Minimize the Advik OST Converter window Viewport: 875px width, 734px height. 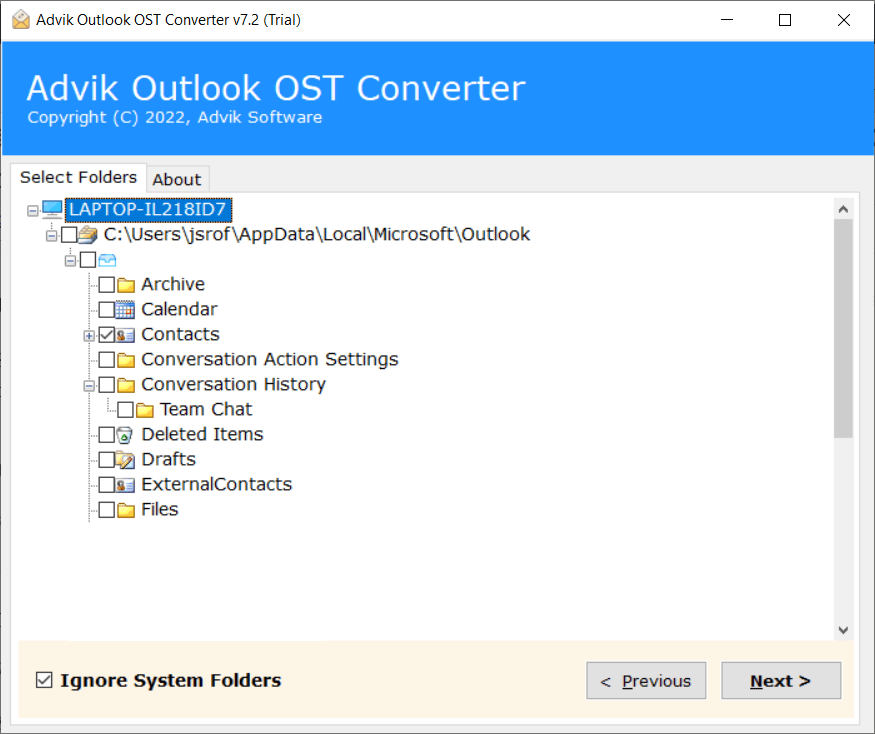pos(727,20)
